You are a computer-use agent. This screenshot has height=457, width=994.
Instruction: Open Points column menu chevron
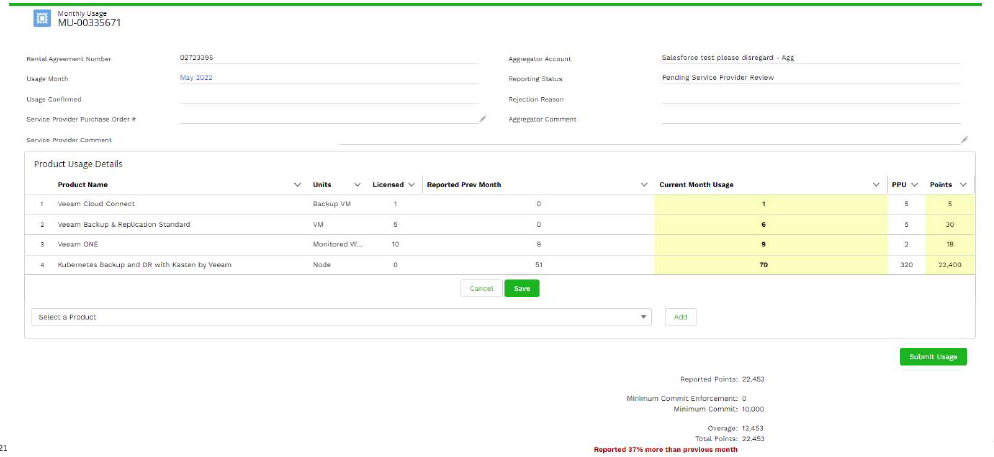[x=964, y=185]
